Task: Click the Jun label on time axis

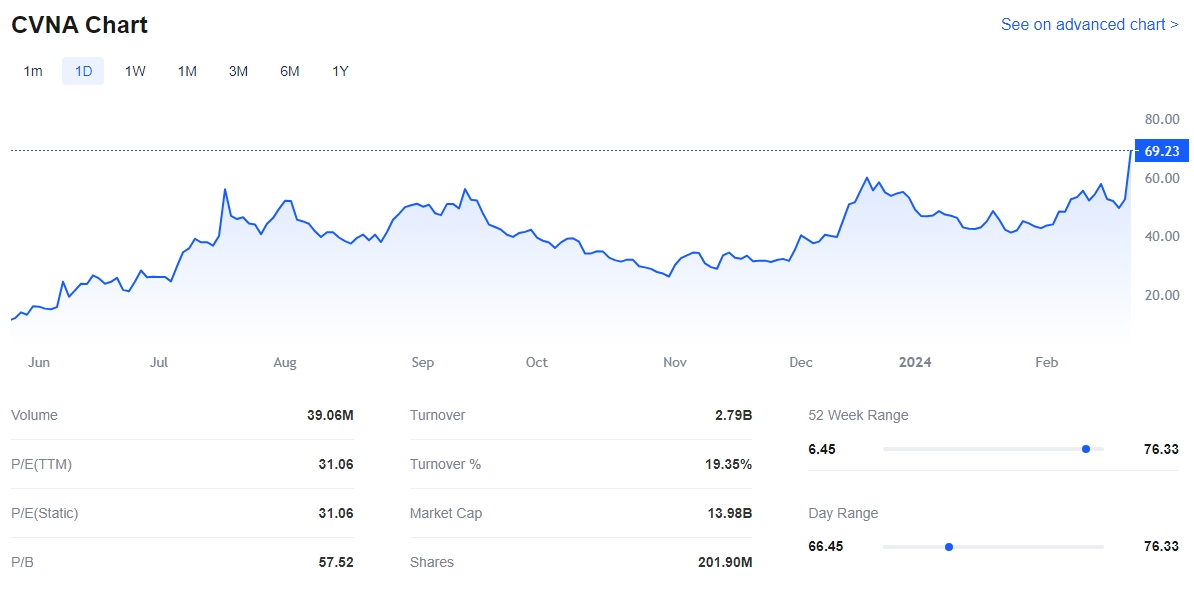Action: point(39,362)
